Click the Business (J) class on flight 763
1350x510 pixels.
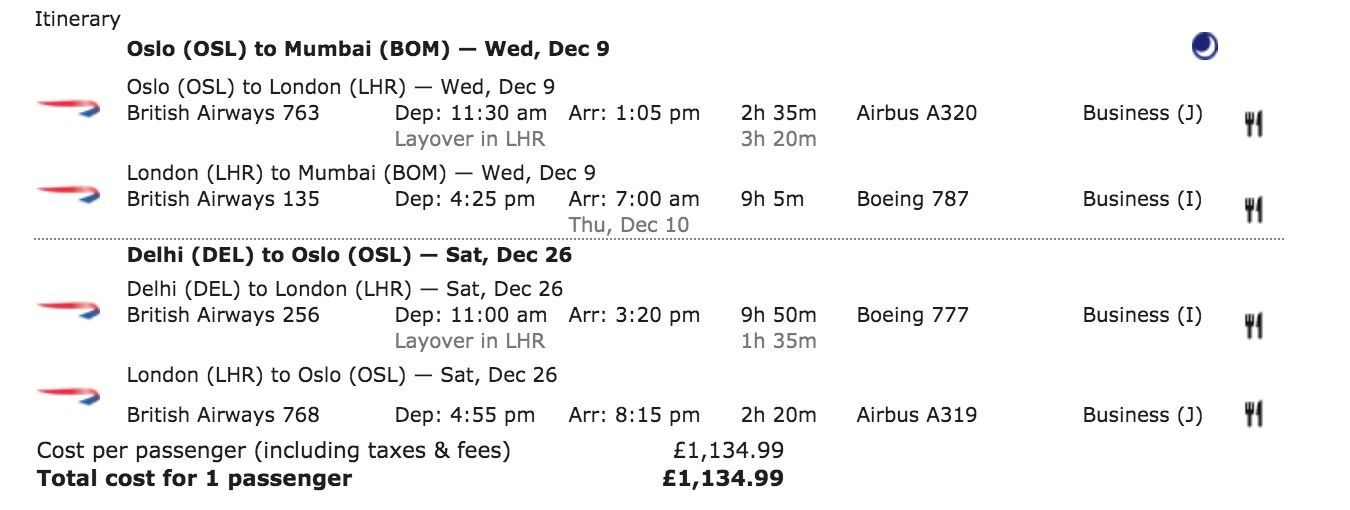[x=1142, y=113]
